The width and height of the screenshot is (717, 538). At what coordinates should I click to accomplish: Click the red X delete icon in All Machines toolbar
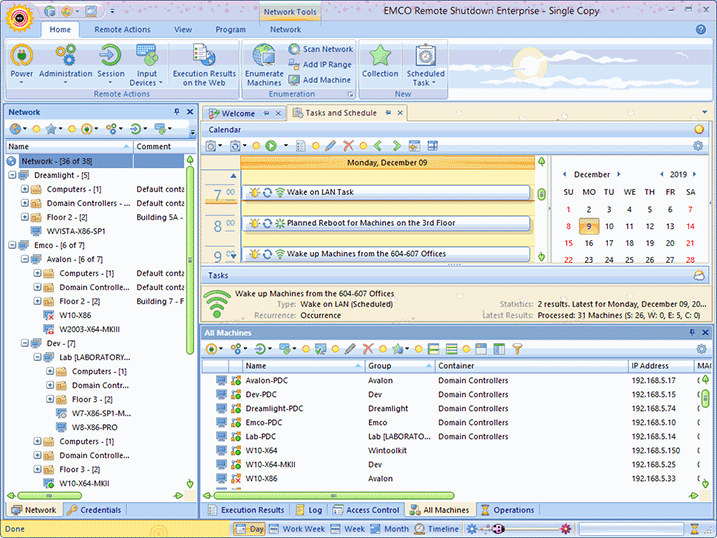(x=368, y=349)
